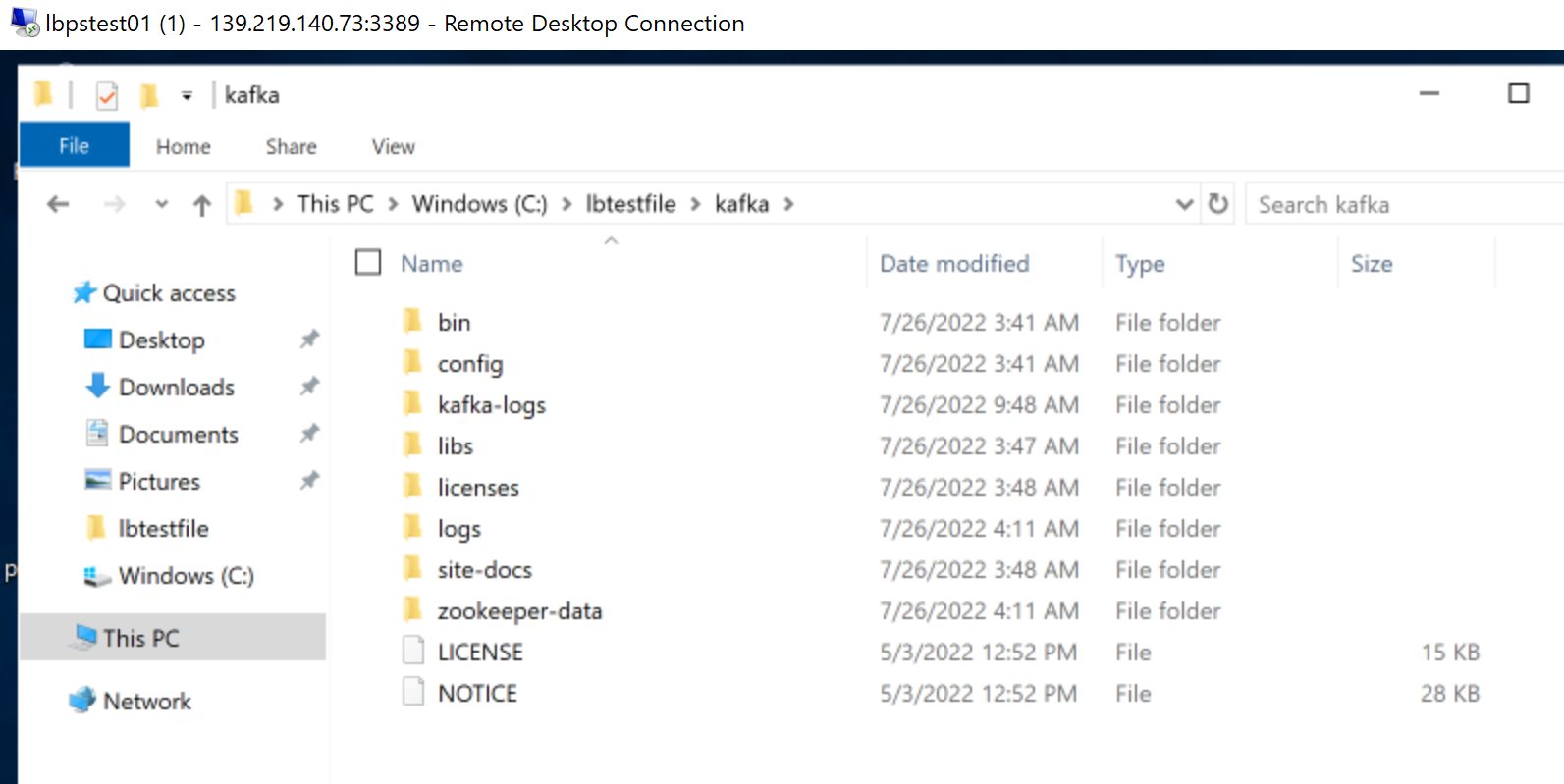The height and width of the screenshot is (784, 1564).
Task: Open the Share ribbon tab
Action: (x=291, y=146)
